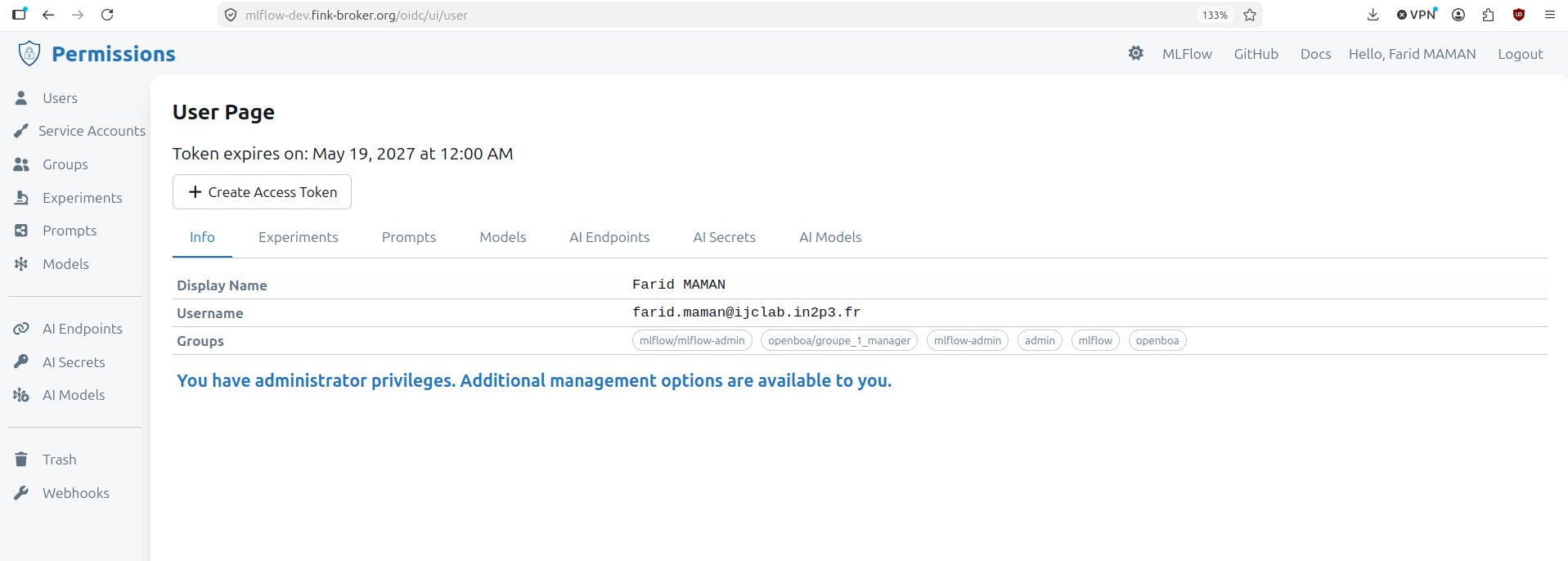This screenshot has width=1568, height=561.
Task: Click the mlflow/mlflow-admin group chip
Action: tap(692, 340)
